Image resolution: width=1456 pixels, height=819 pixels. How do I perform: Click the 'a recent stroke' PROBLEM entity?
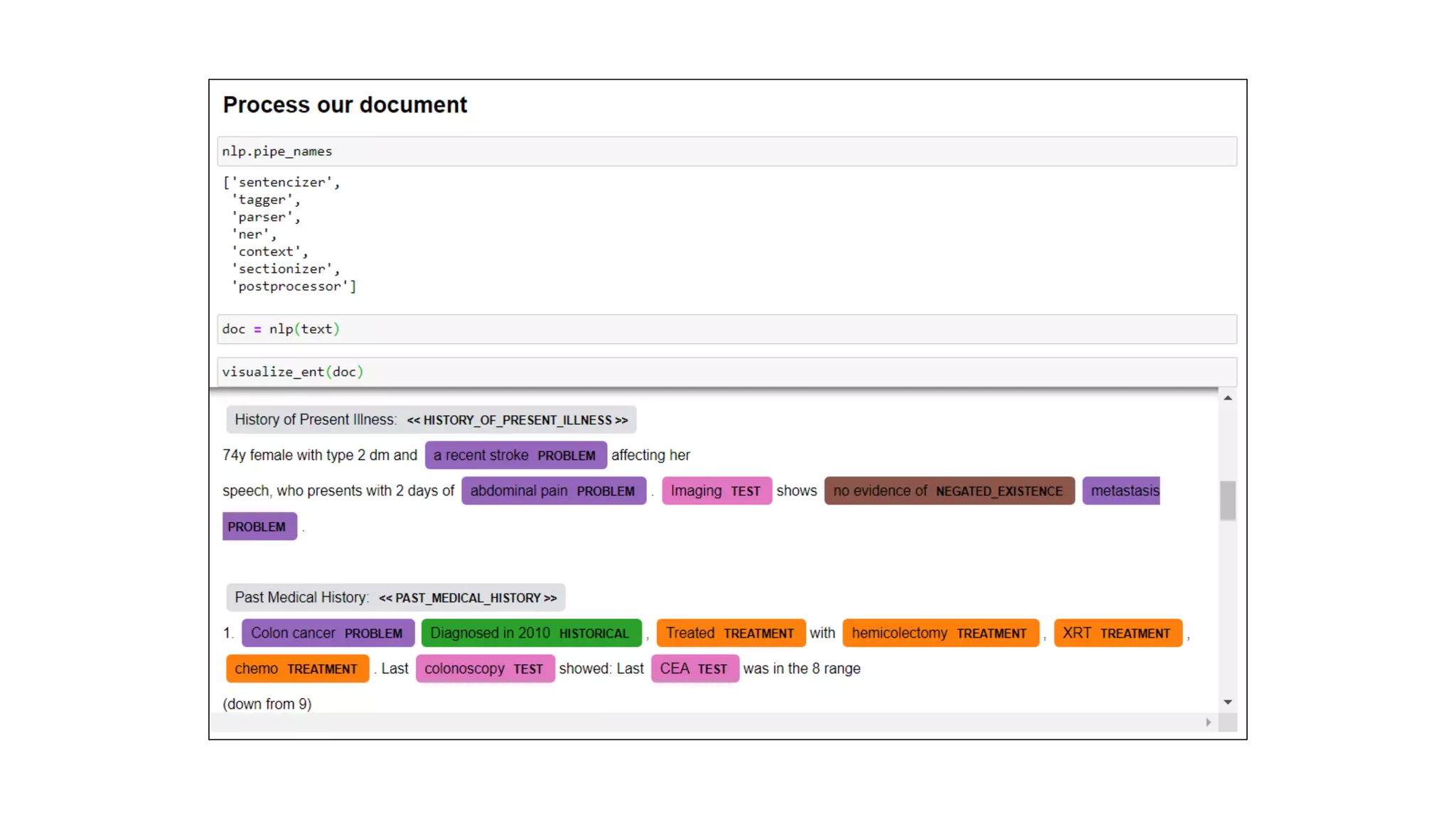pos(515,456)
